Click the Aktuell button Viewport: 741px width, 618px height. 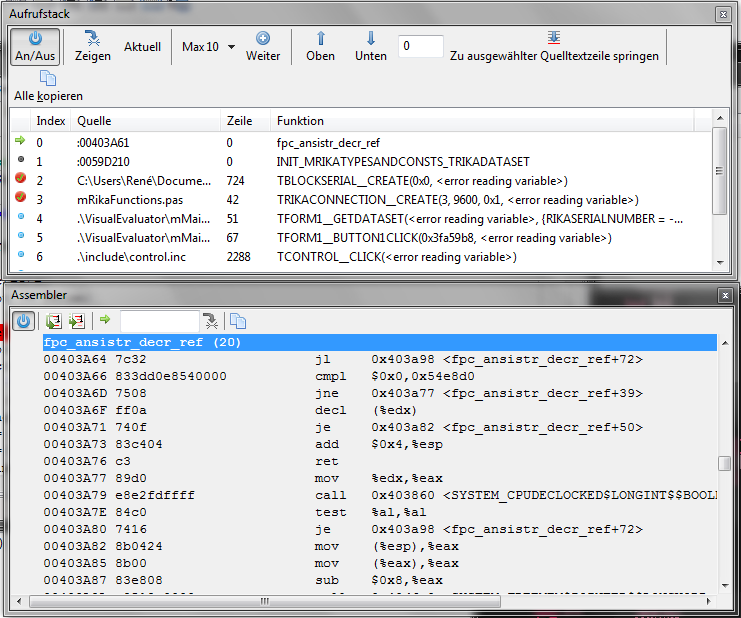[x=142, y=47]
